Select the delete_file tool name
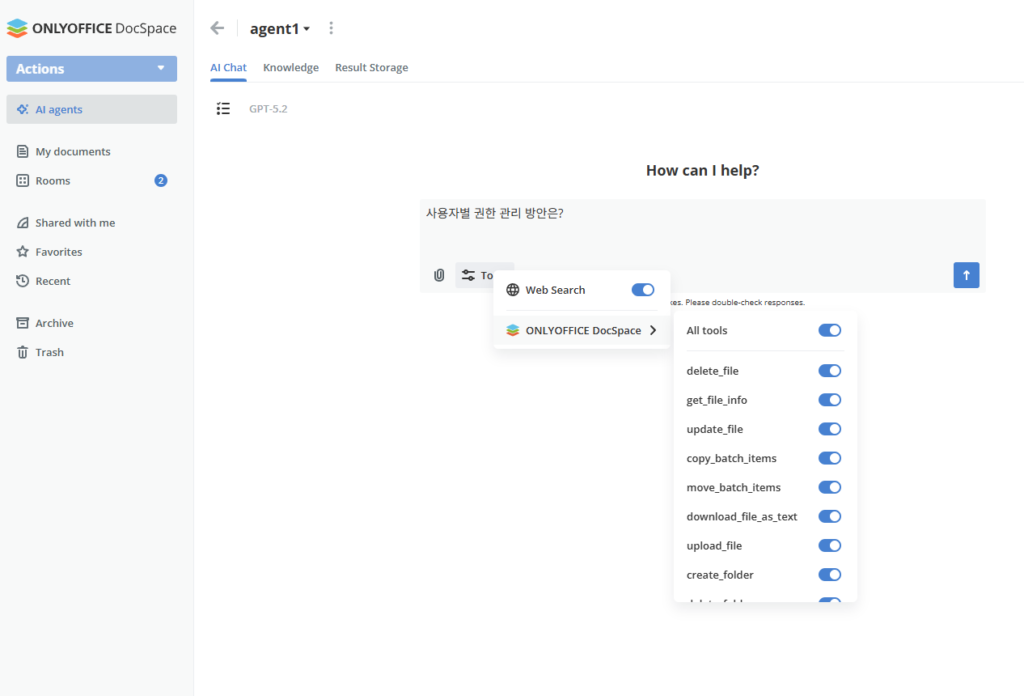The height and width of the screenshot is (696, 1024). coord(712,371)
